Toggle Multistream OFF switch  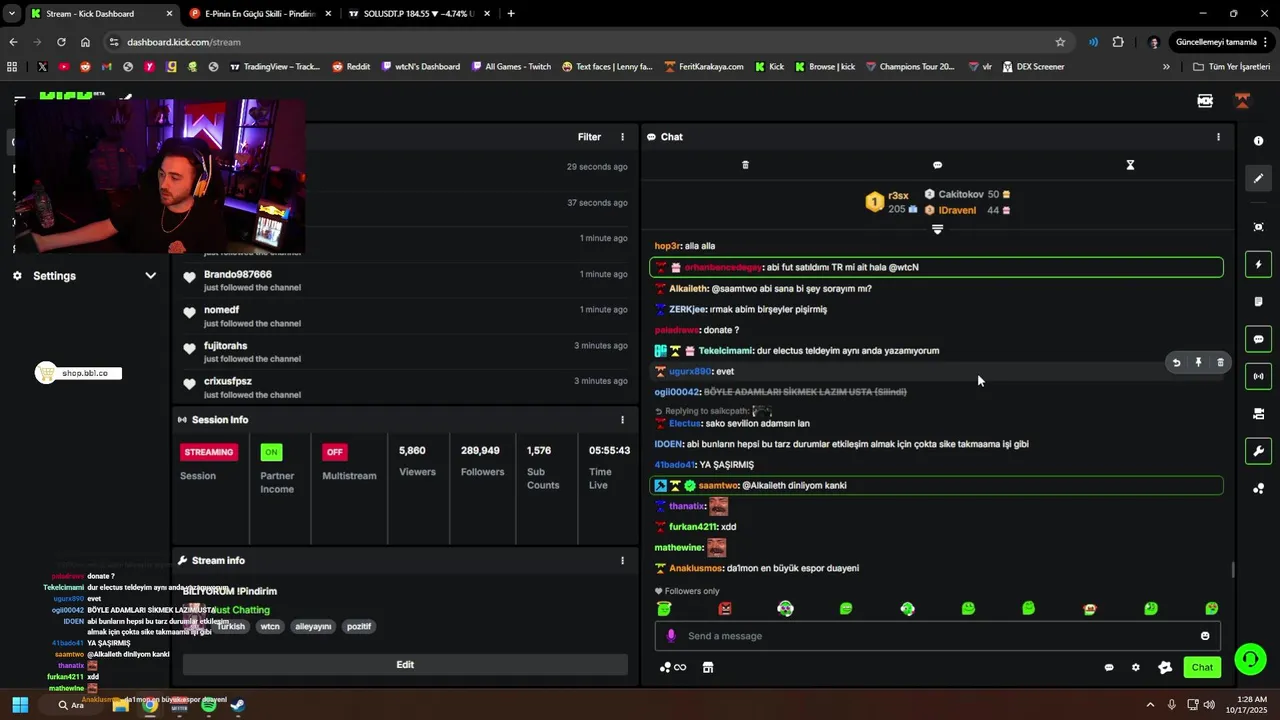click(x=335, y=452)
